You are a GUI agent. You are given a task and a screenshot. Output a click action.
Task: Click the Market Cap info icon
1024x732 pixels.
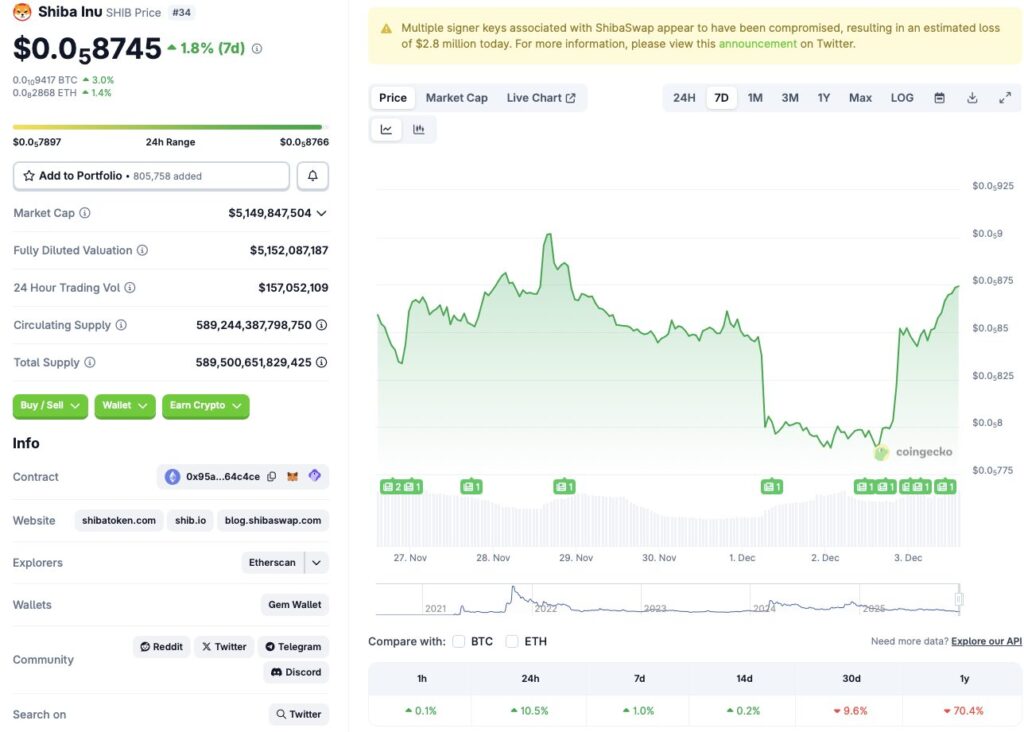pos(85,213)
